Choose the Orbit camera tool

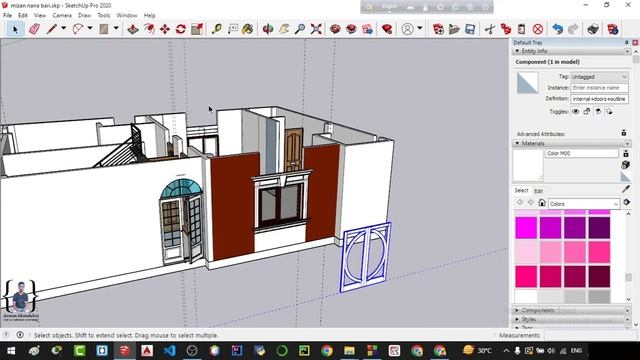pyautogui.click(x=268, y=29)
